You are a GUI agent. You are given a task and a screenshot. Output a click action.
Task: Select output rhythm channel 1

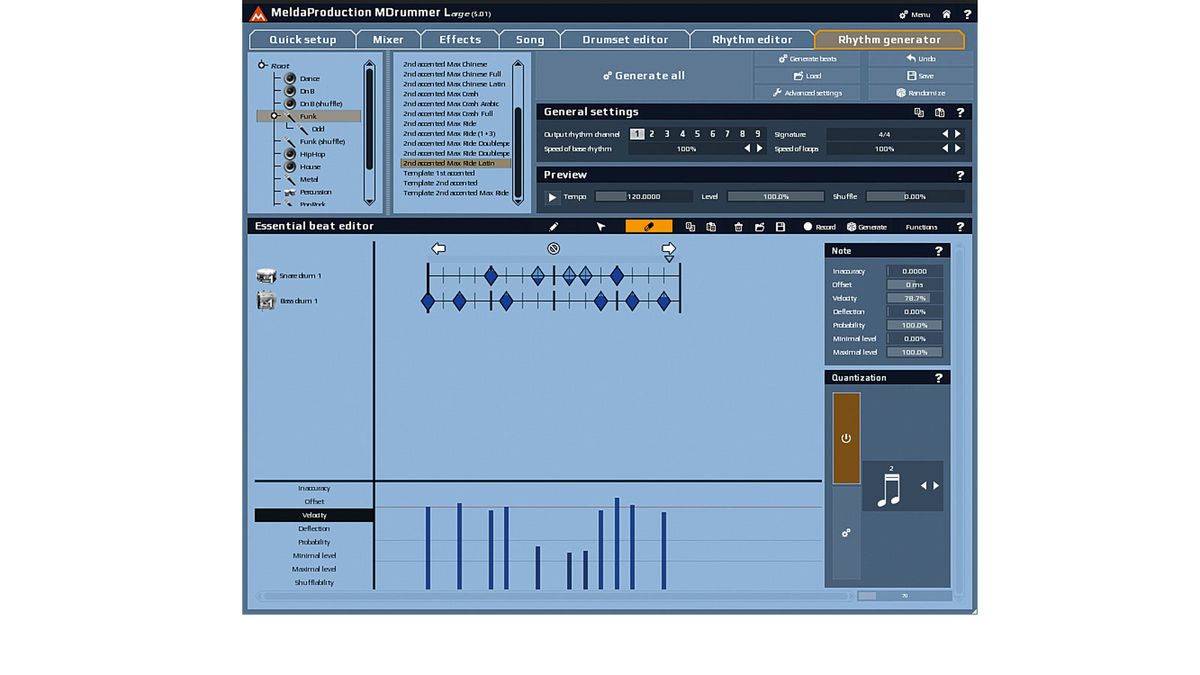[x=637, y=134]
